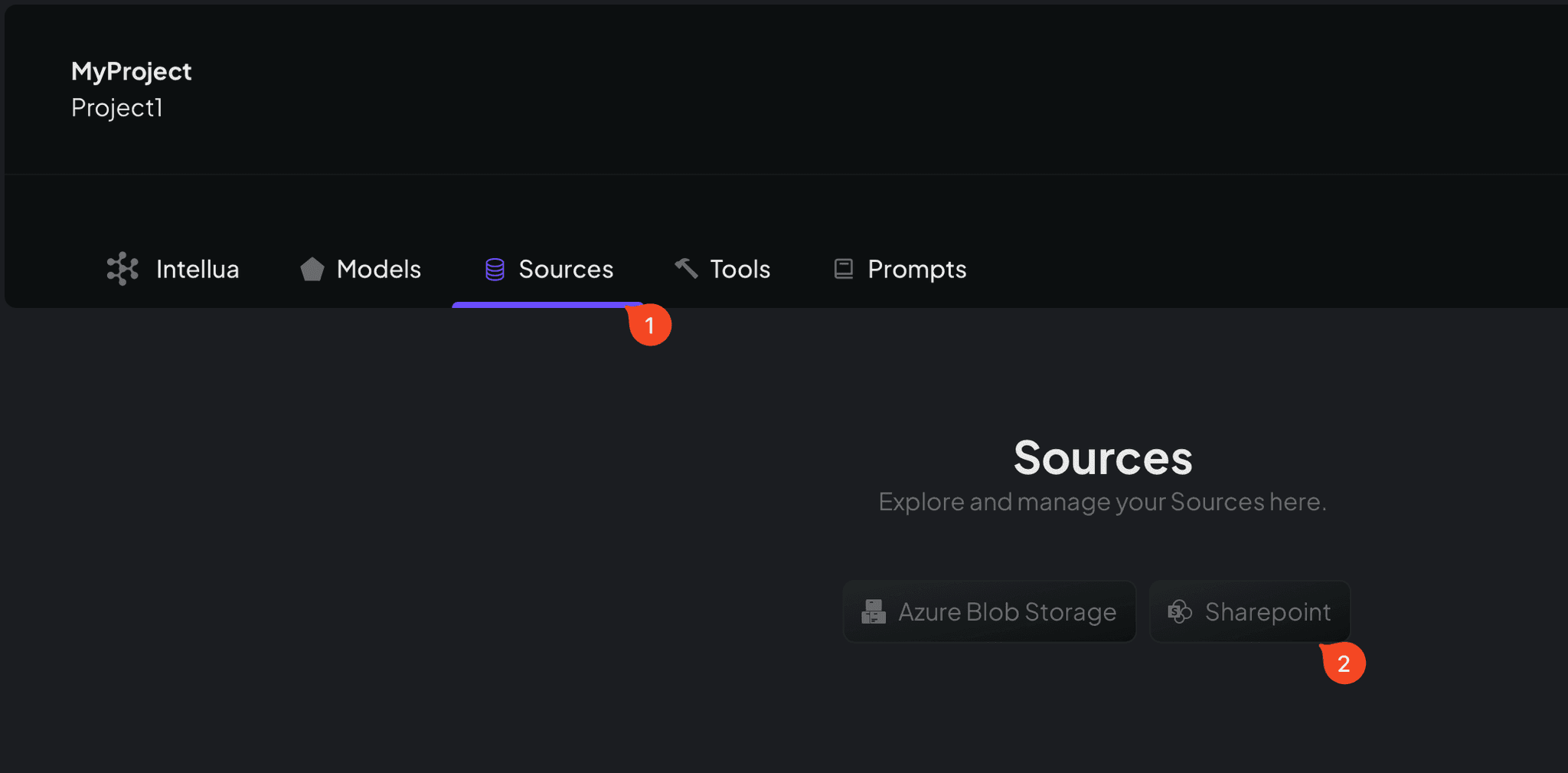Screen dimensions: 1568x773
Task: Switch to the Models tab
Action: click(x=378, y=269)
